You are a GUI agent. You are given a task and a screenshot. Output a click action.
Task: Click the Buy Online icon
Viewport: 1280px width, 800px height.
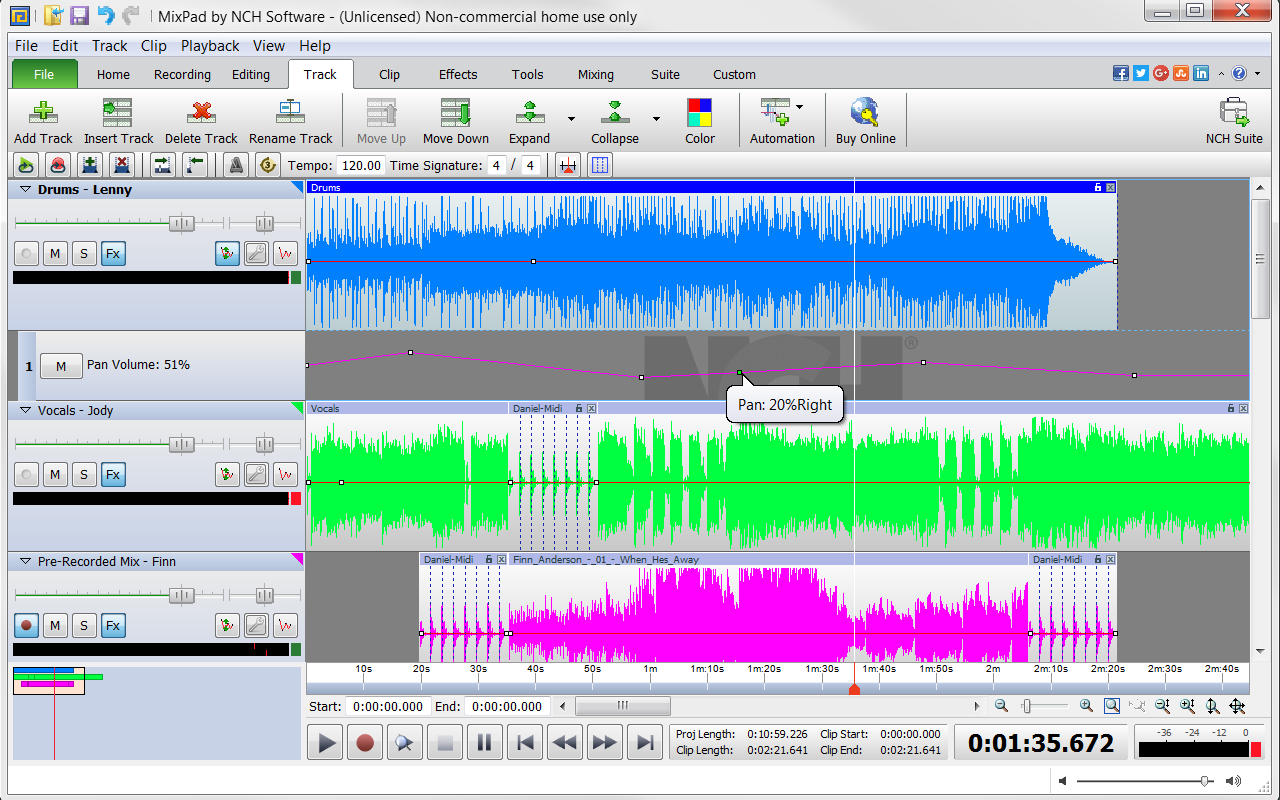tap(865, 112)
